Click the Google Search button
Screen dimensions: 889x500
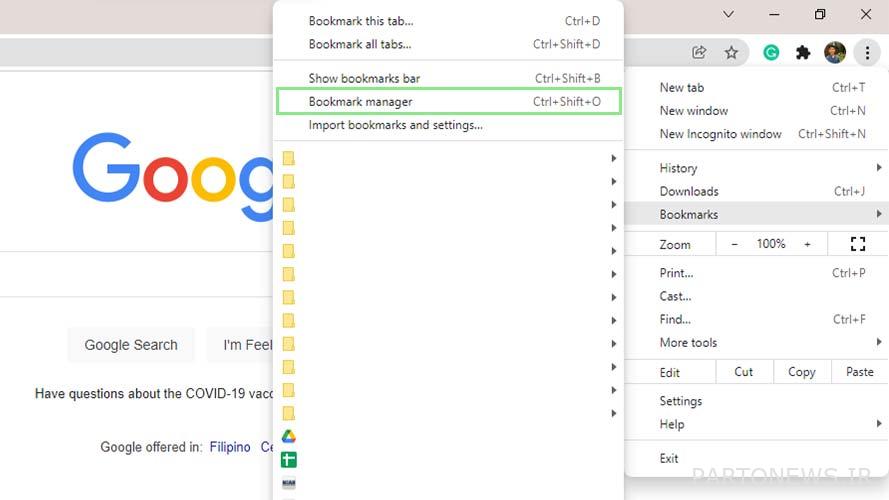(x=131, y=345)
